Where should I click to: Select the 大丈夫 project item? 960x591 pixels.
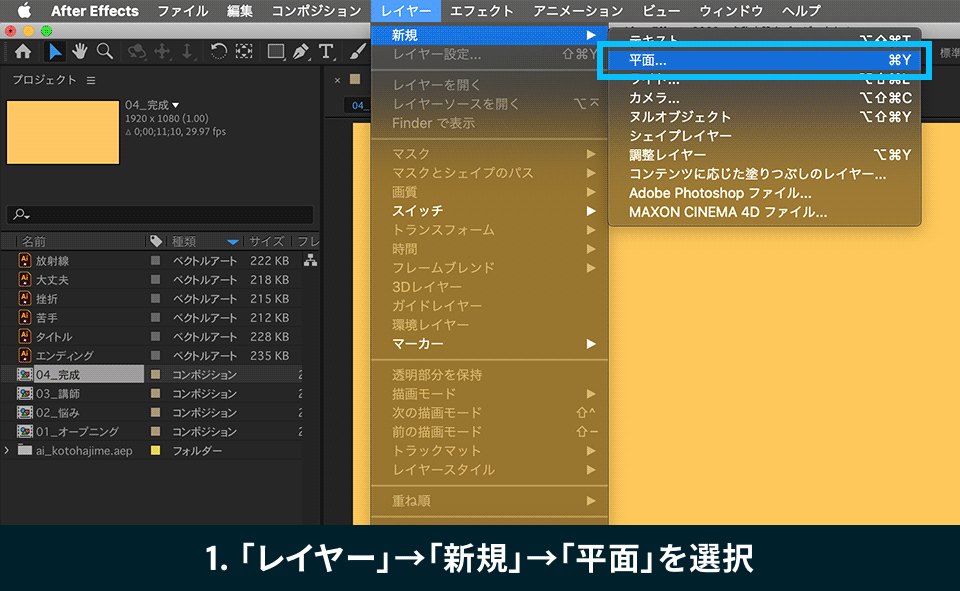(x=52, y=279)
